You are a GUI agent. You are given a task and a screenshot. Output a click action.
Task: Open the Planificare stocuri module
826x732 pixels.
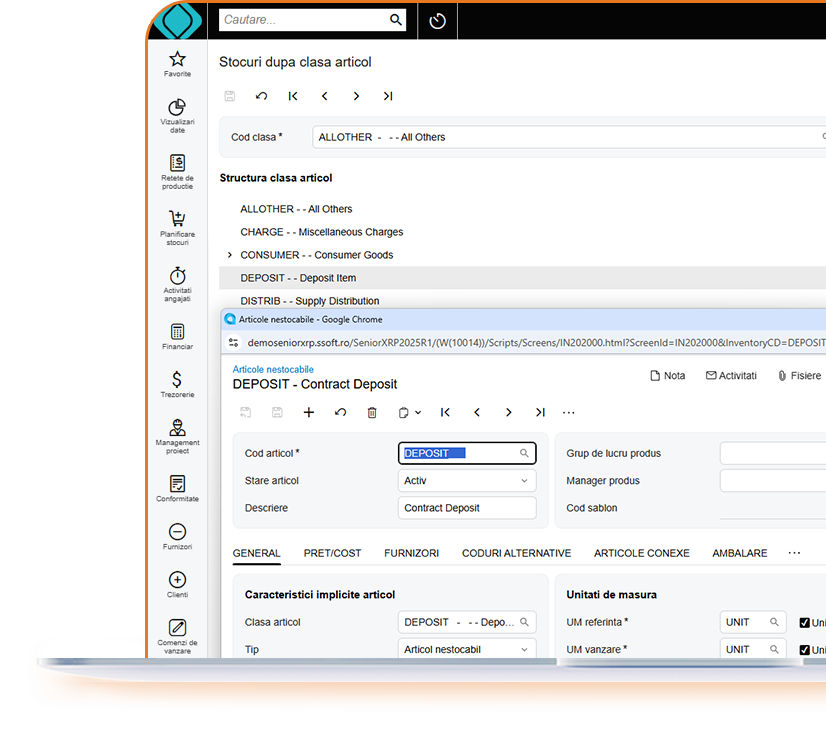coord(176,224)
